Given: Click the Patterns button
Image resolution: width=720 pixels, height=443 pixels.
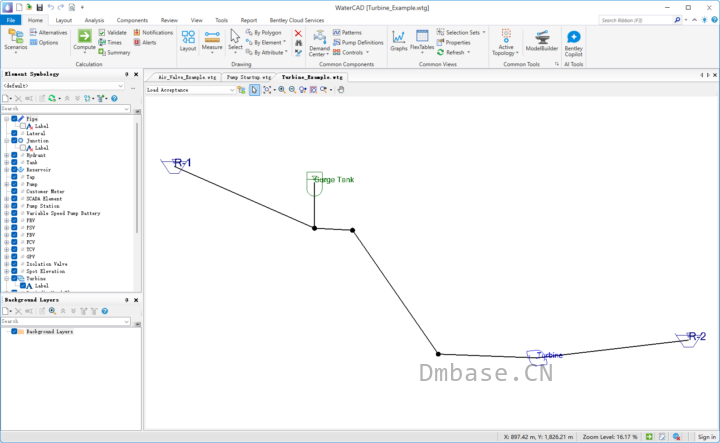Looking at the screenshot, I should click(347, 33).
